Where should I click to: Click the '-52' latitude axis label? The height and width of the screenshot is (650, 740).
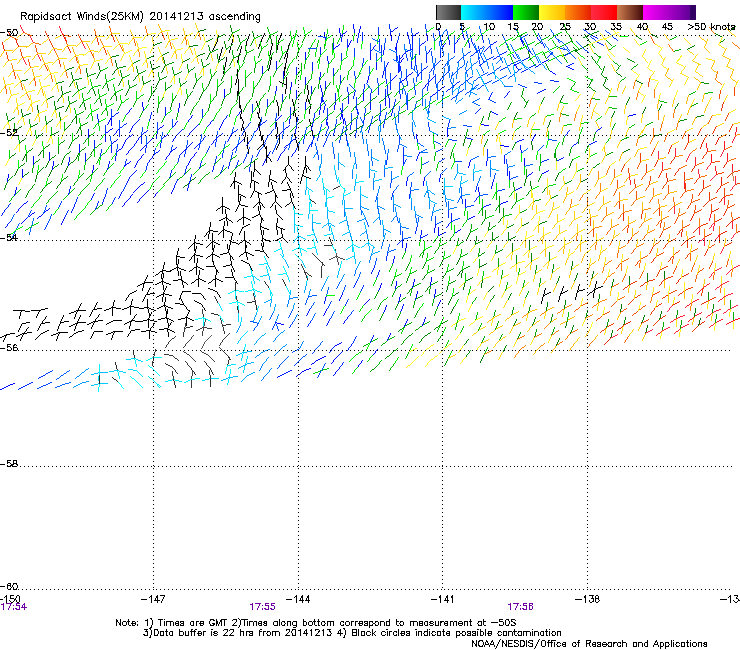click(x=9, y=133)
